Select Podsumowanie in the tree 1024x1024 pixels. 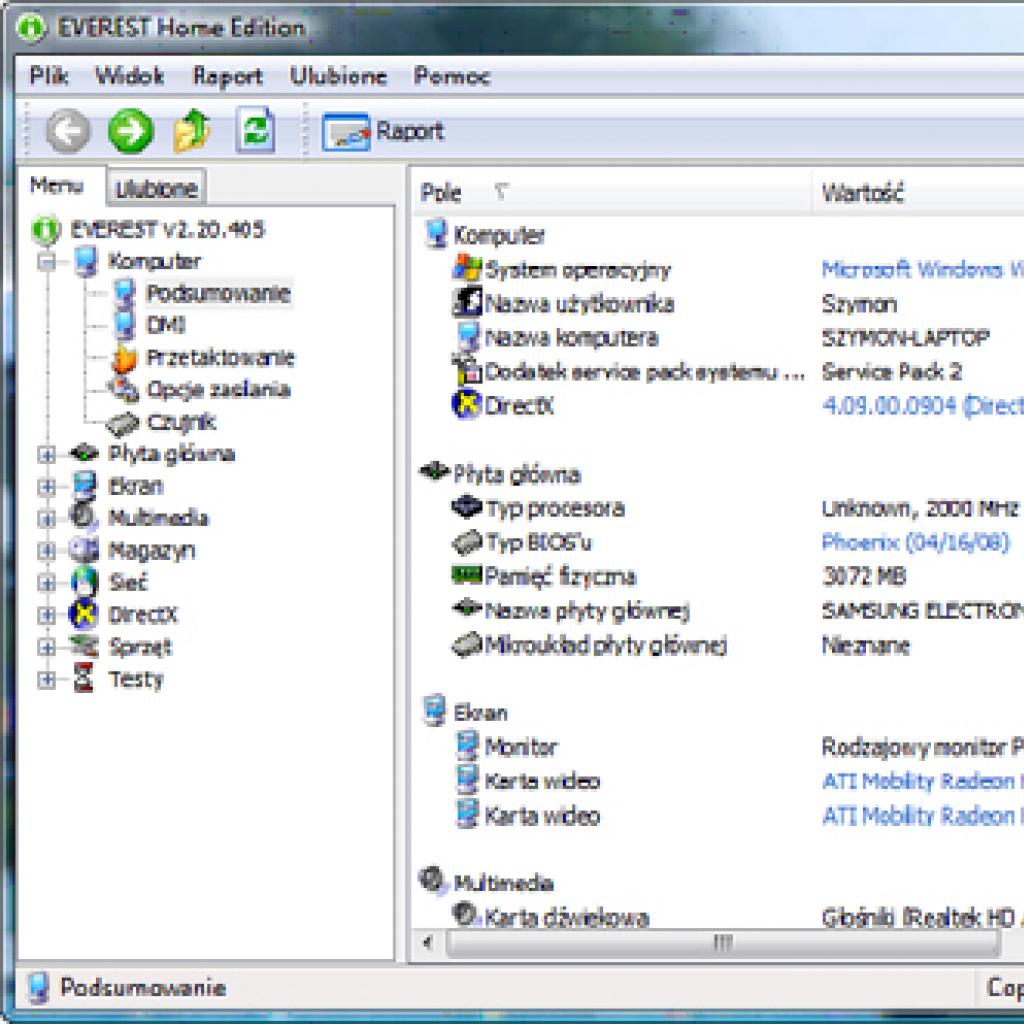[218, 293]
